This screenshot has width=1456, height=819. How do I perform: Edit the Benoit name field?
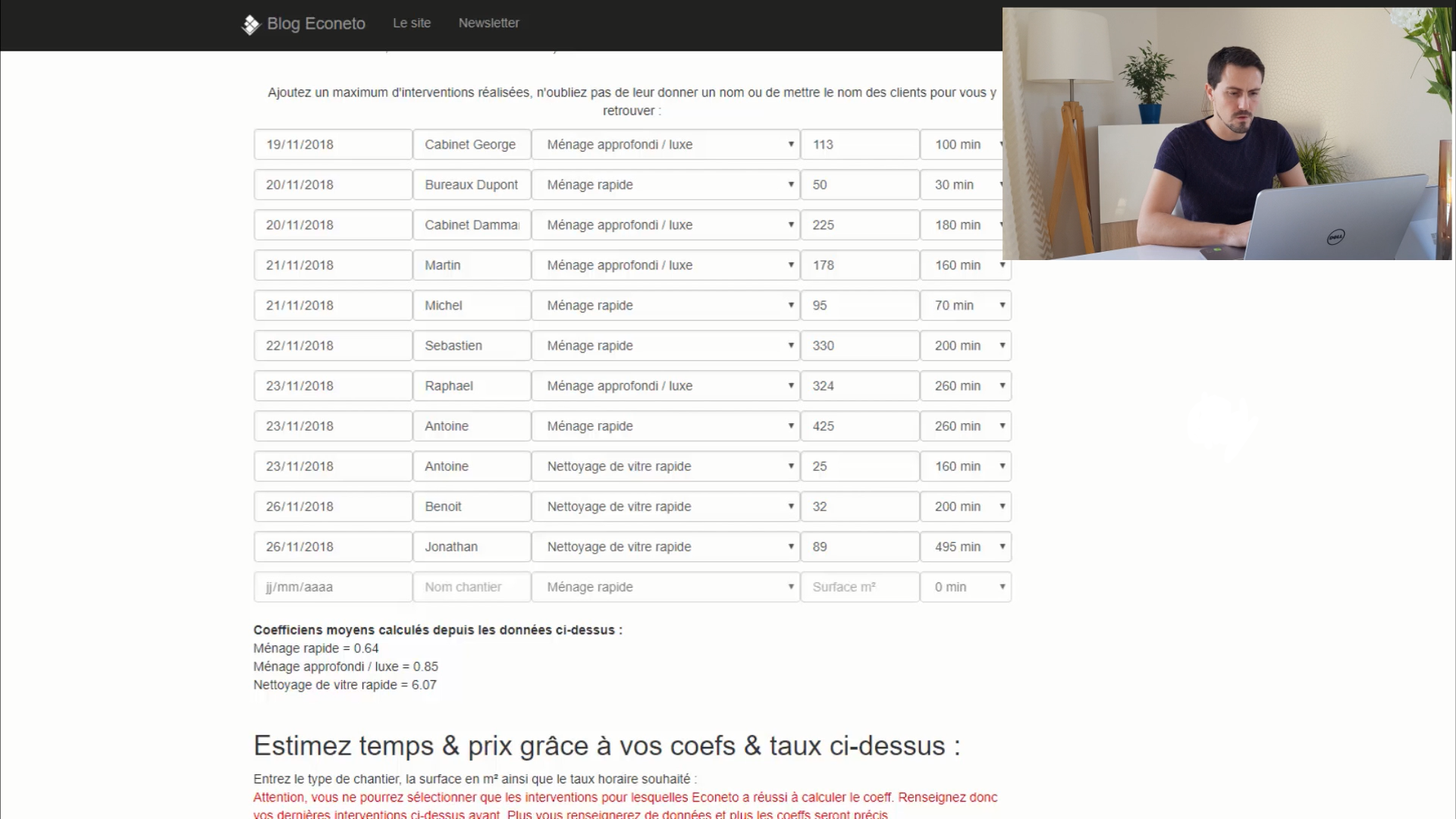point(472,506)
